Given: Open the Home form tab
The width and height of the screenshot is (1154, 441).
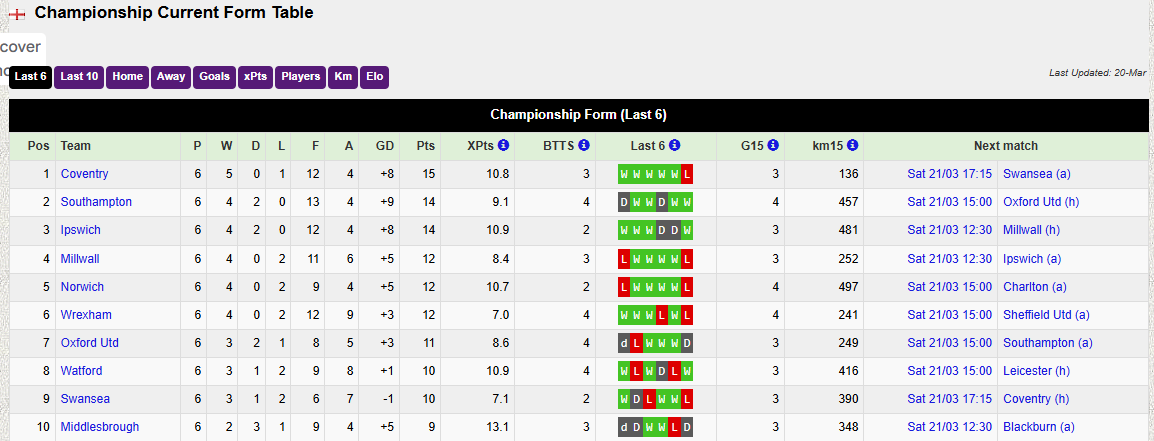Looking at the screenshot, I should pos(128,77).
